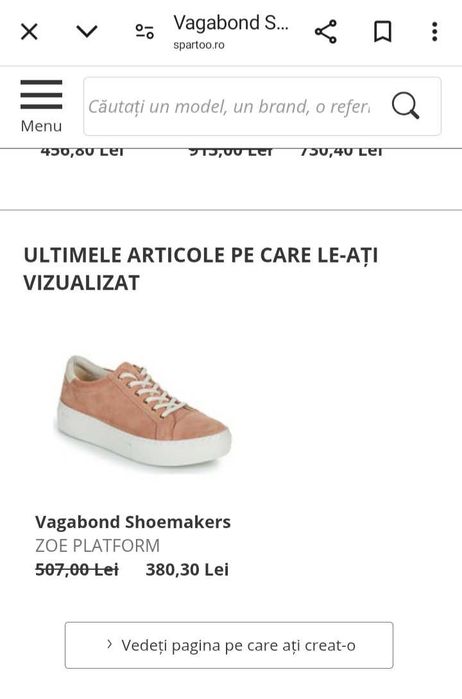Click the magnifier search icon
The width and height of the screenshot is (462, 699).
[405, 106]
